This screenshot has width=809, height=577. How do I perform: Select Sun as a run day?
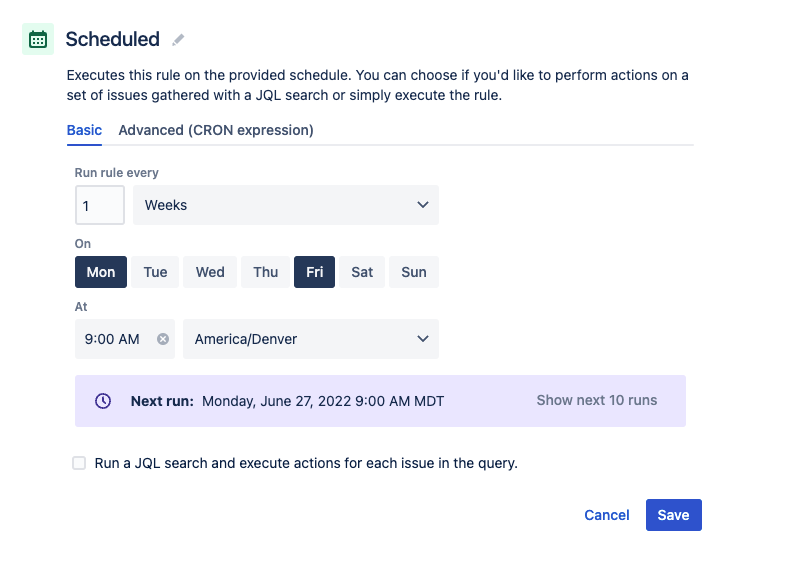[414, 272]
